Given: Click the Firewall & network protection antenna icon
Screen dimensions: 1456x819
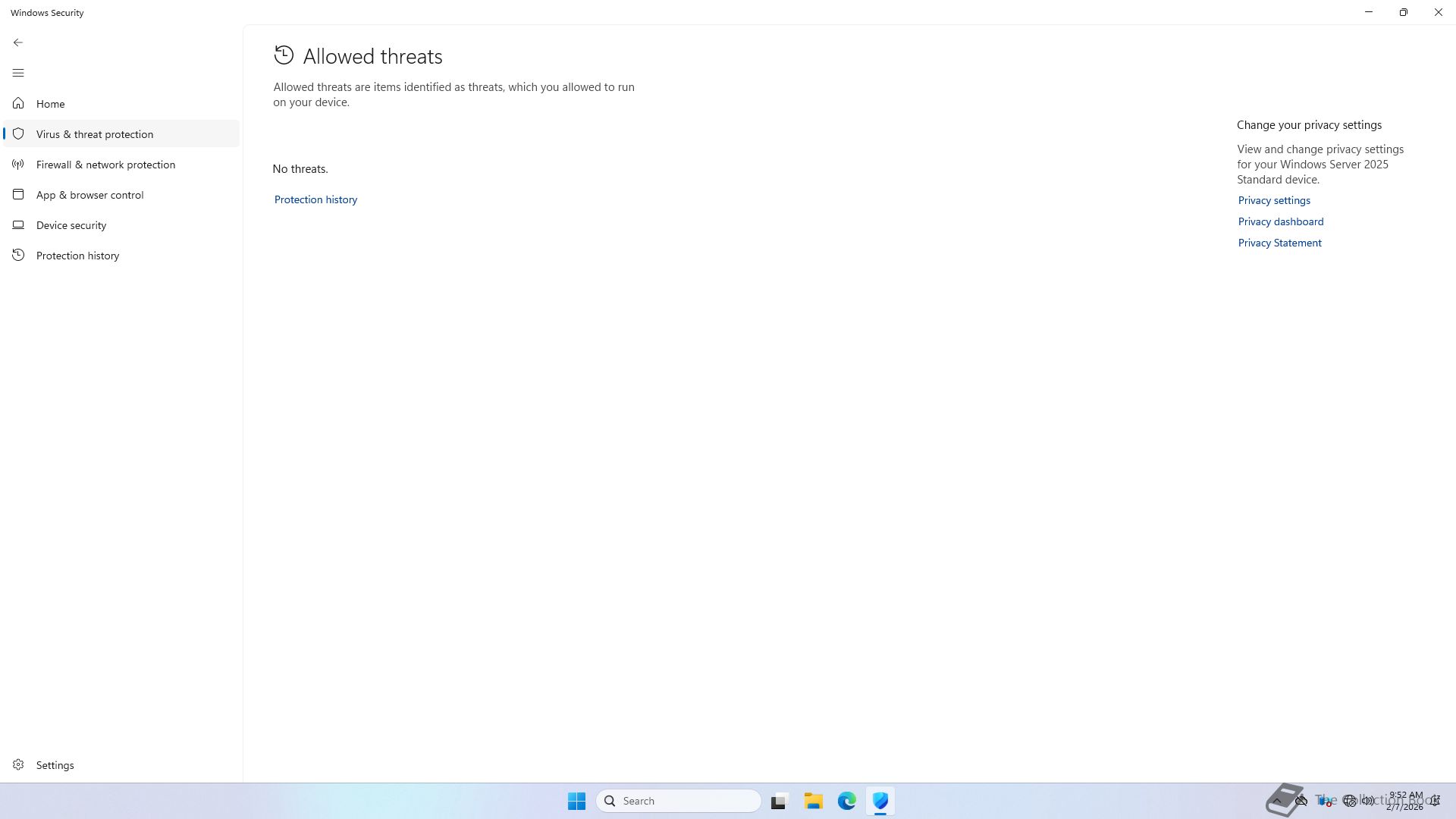Looking at the screenshot, I should coord(18,164).
